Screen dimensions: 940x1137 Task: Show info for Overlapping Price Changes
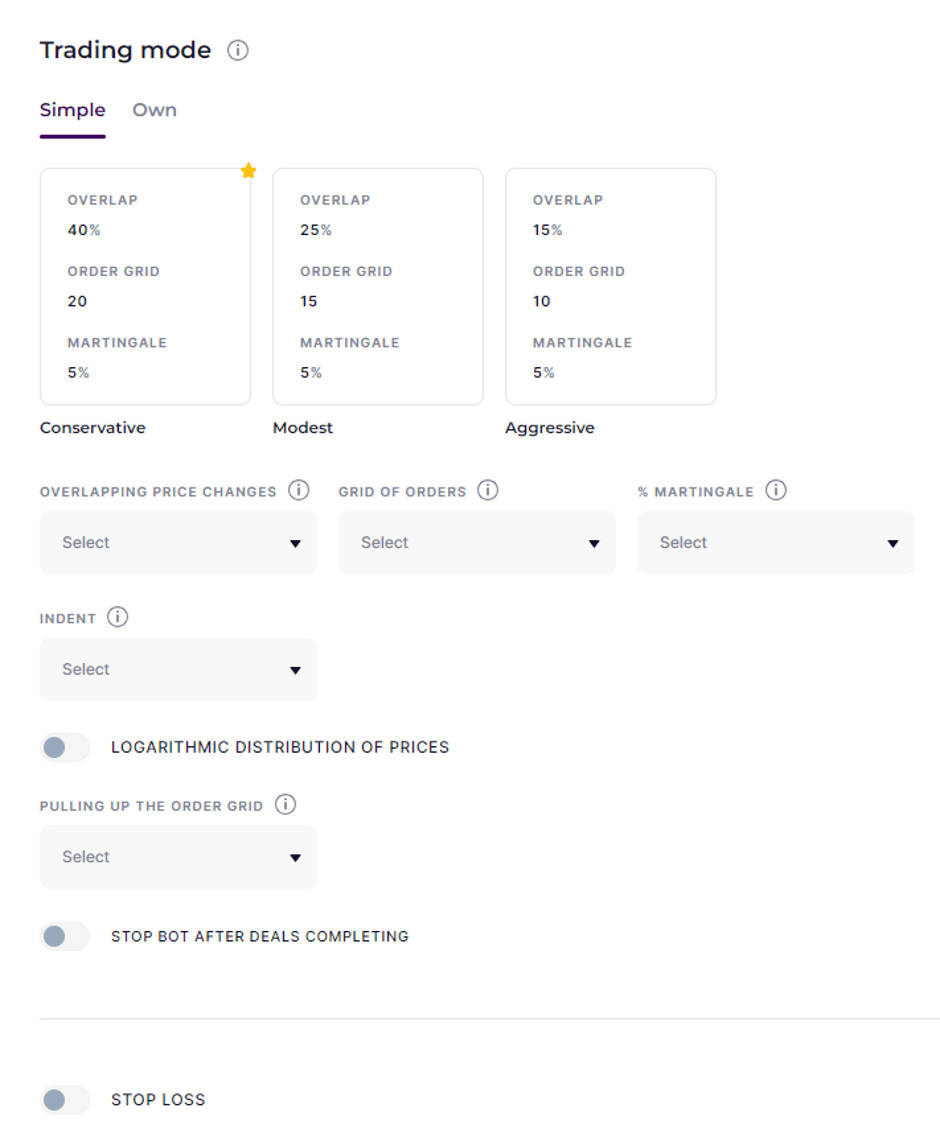point(299,490)
